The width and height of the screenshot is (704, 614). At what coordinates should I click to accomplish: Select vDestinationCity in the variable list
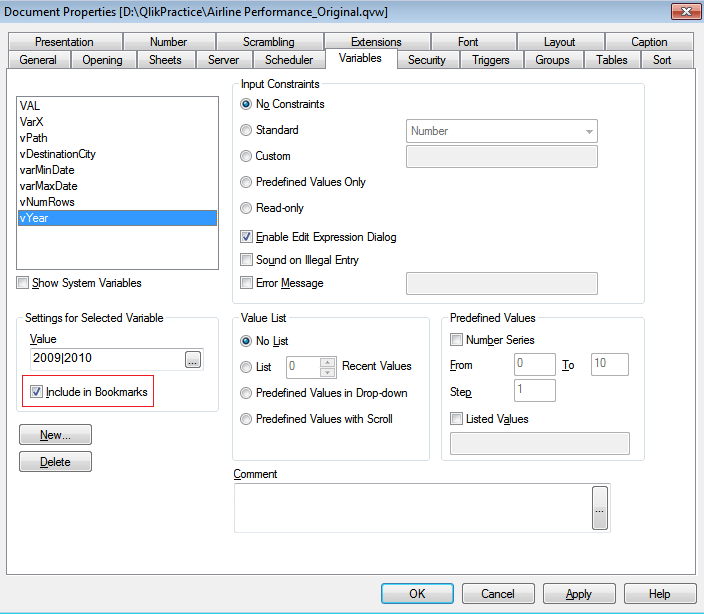pyautogui.click(x=58, y=154)
